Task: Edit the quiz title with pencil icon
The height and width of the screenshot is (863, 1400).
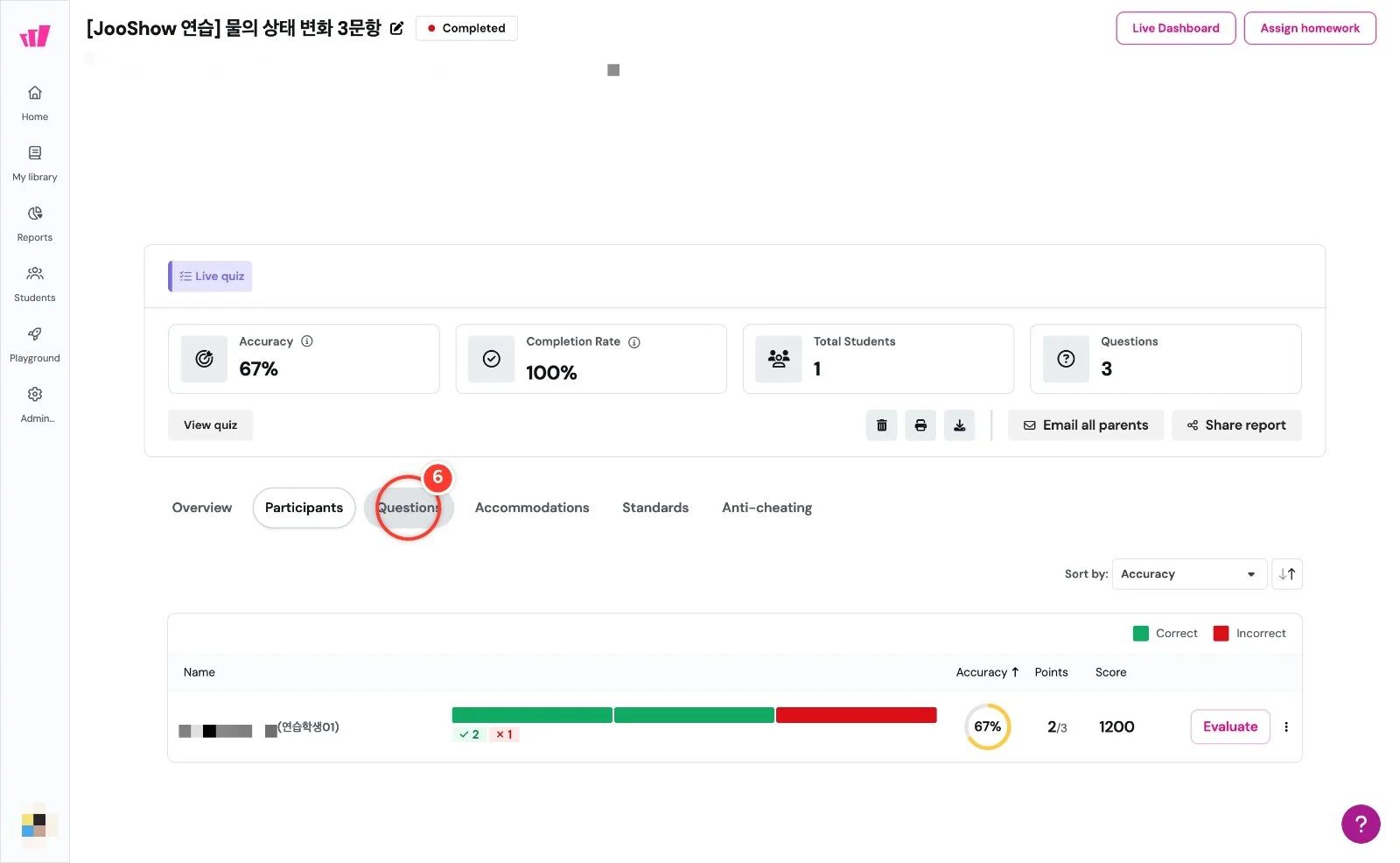Action: coord(396,28)
